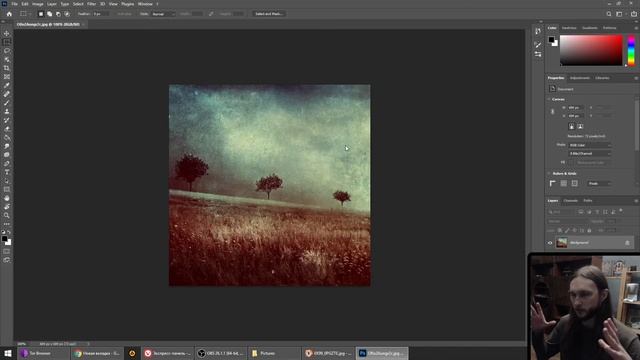Open the Image menu

38,4
